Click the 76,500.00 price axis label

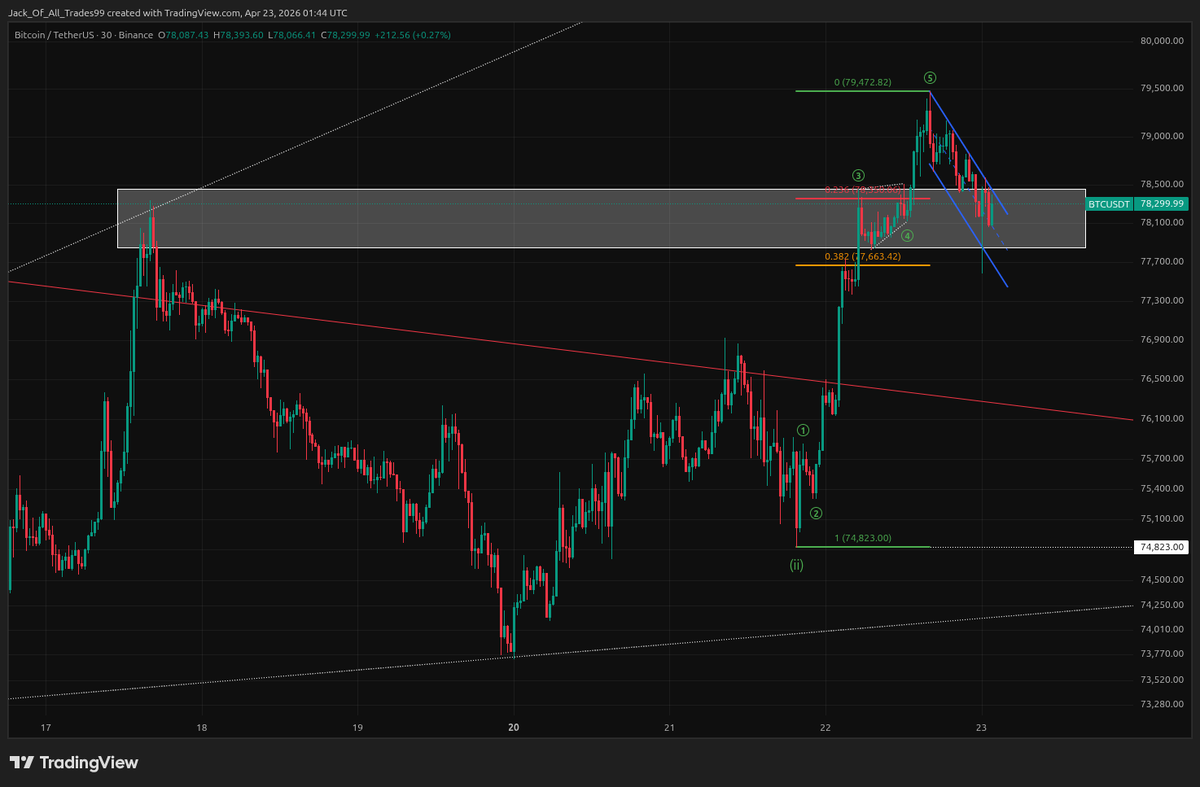coord(1162,380)
